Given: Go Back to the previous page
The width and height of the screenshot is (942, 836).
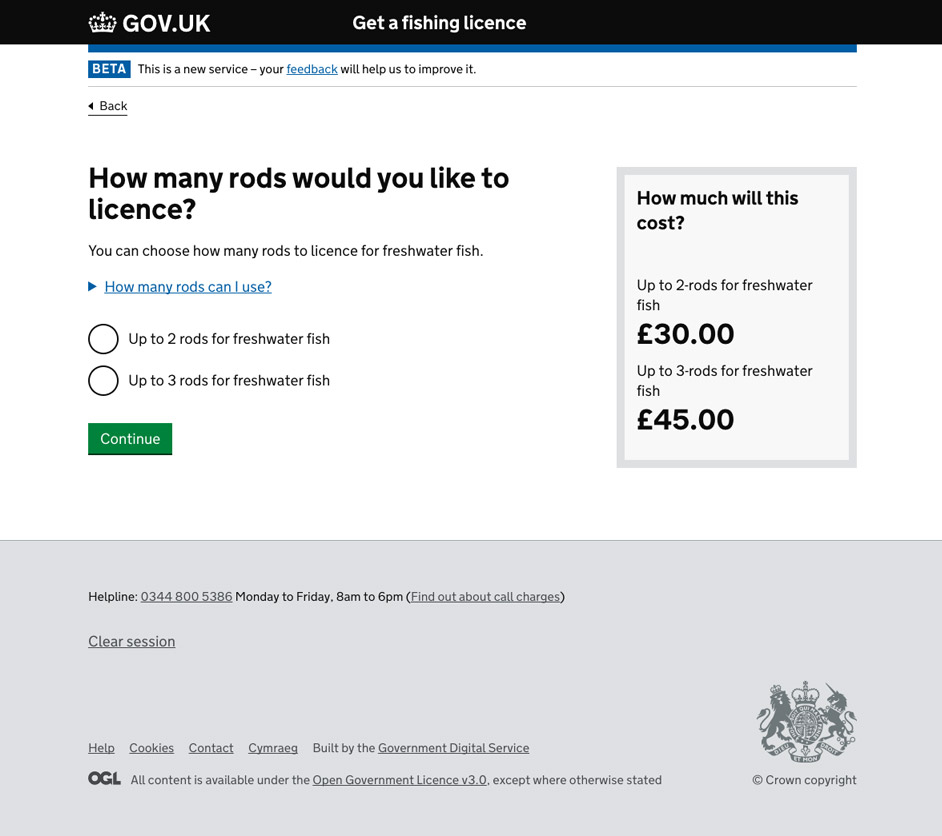Looking at the screenshot, I should 113,105.
